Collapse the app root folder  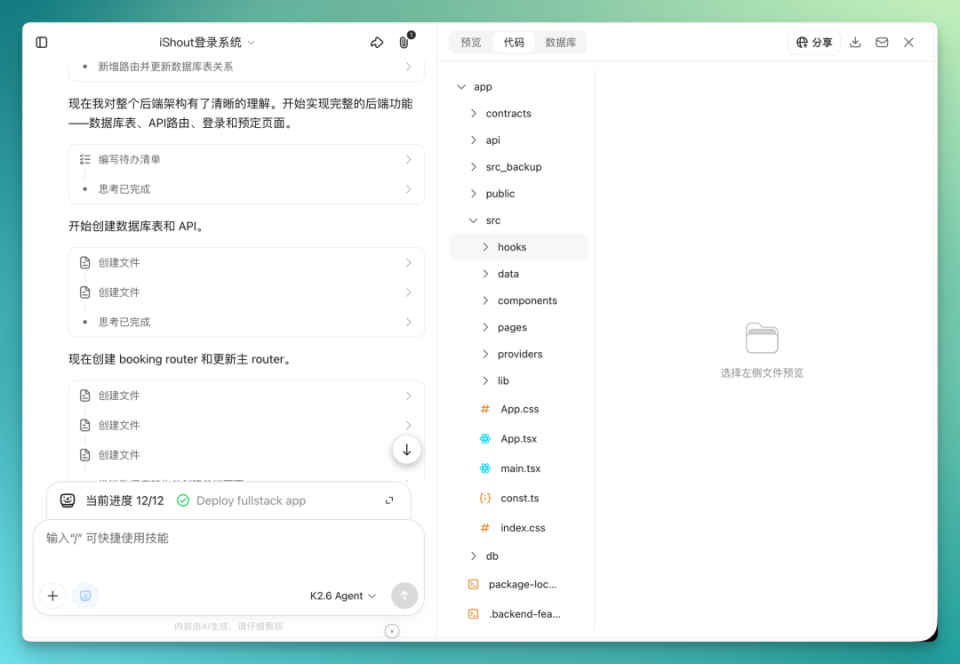coord(461,87)
